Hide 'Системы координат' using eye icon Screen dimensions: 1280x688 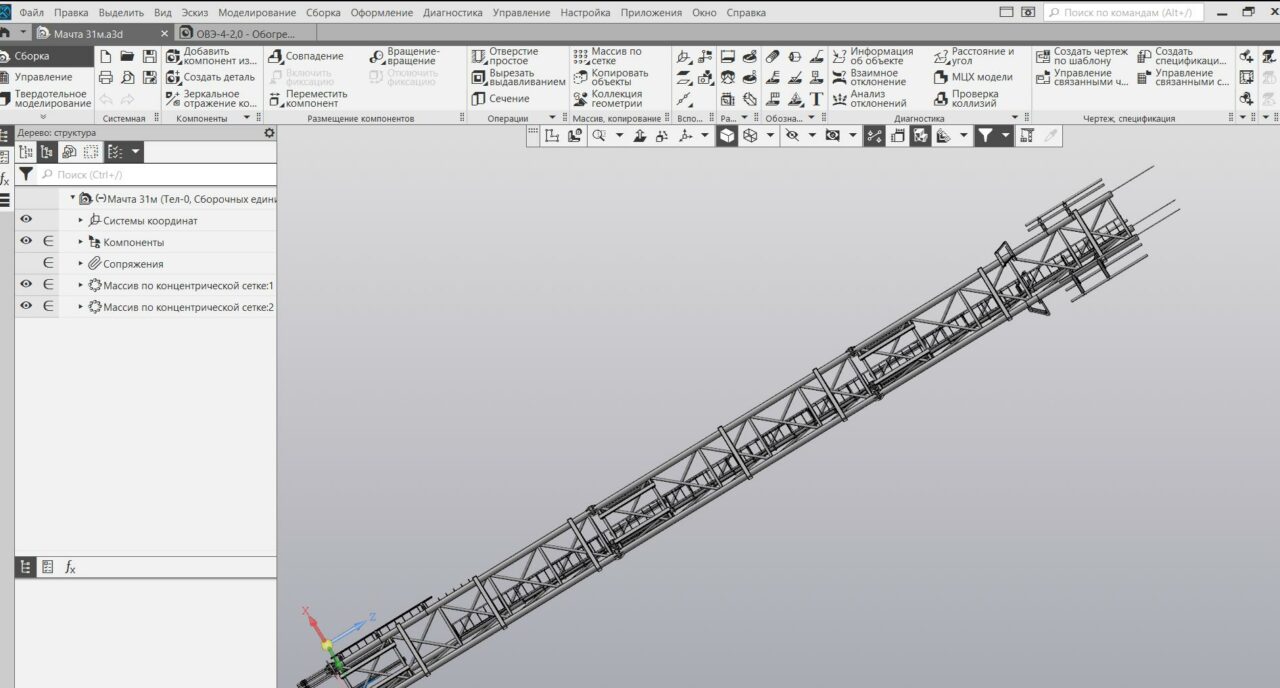(x=26, y=220)
